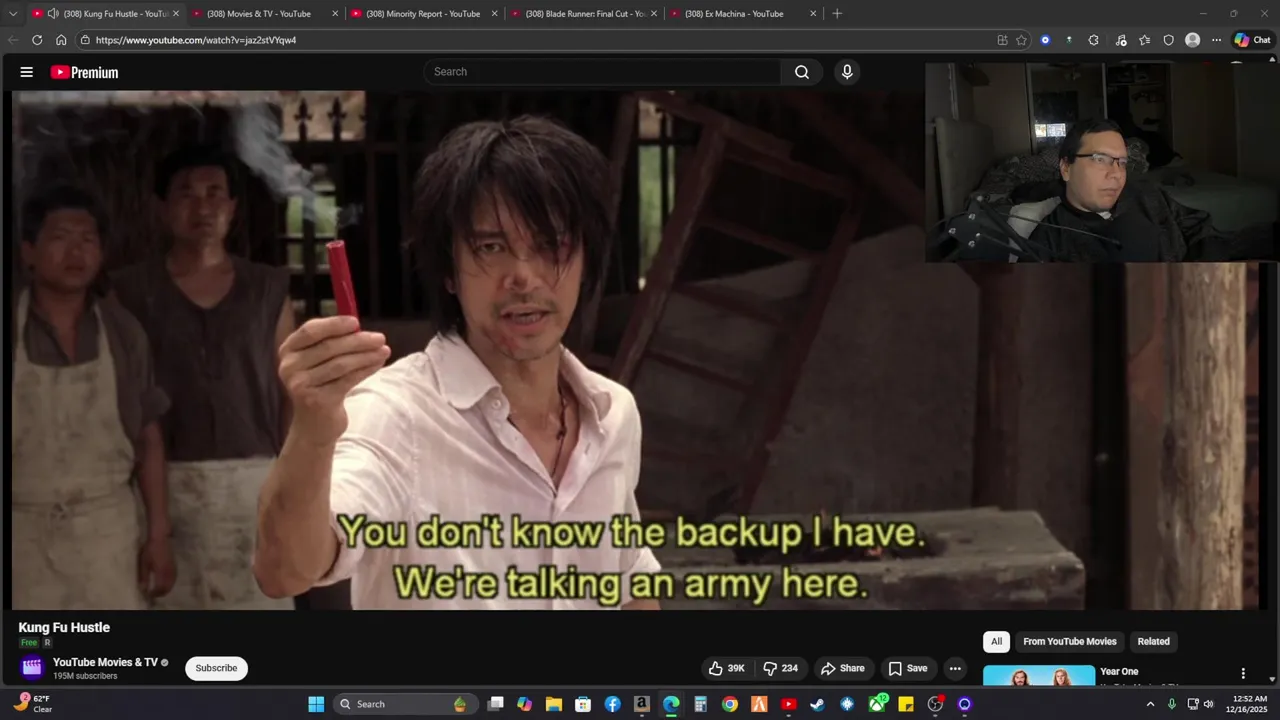
Task: Open Steam from the taskbar
Action: 818,704
